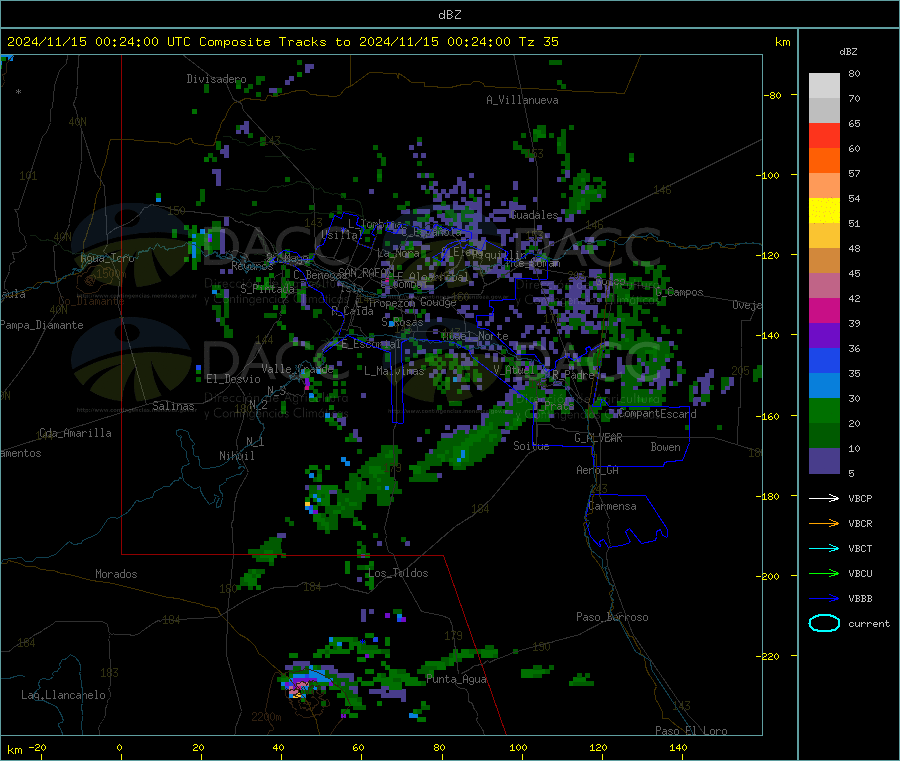Image resolution: width=900 pixels, height=761 pixels.
Task: Click the magenta 42 dBZ legend swatch
Action: (824, 310)
